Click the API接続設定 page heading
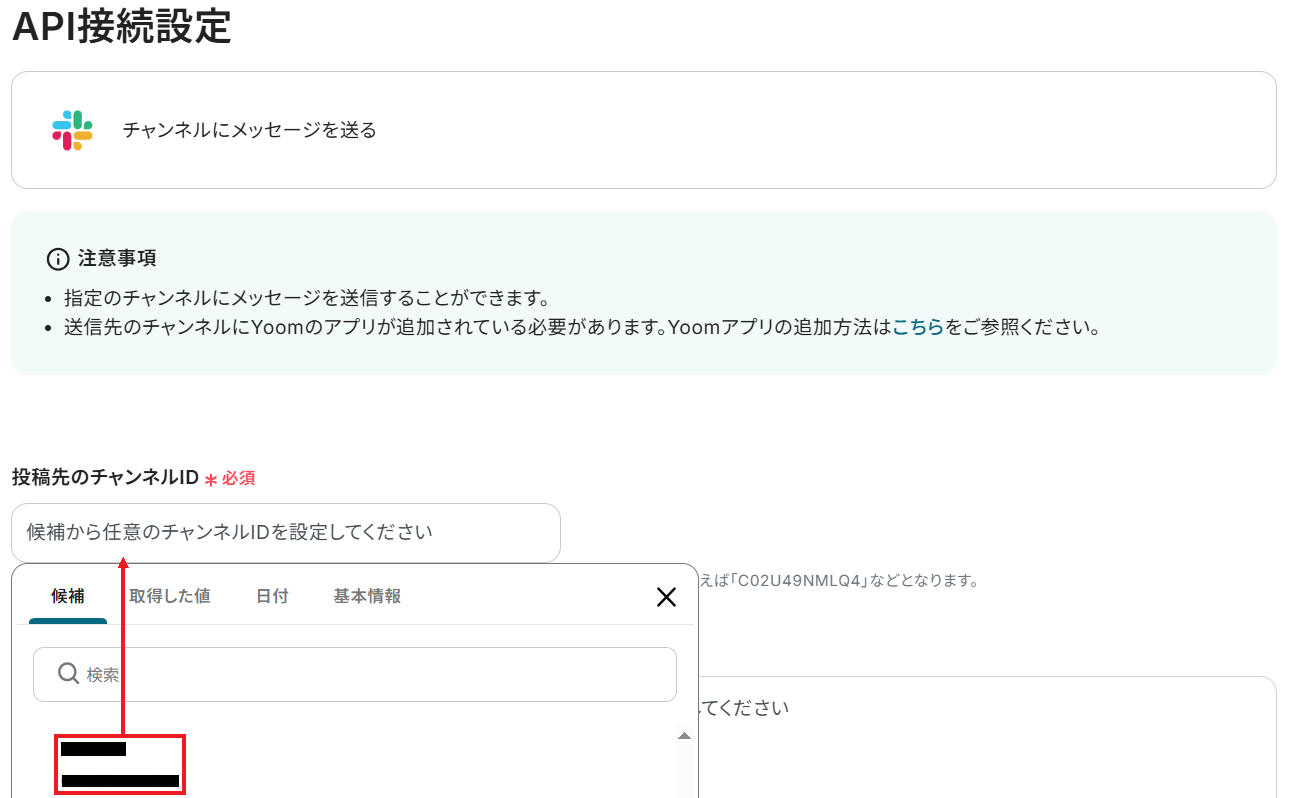The height and width of the screenshot is (798, 1290). click(121, 27)
